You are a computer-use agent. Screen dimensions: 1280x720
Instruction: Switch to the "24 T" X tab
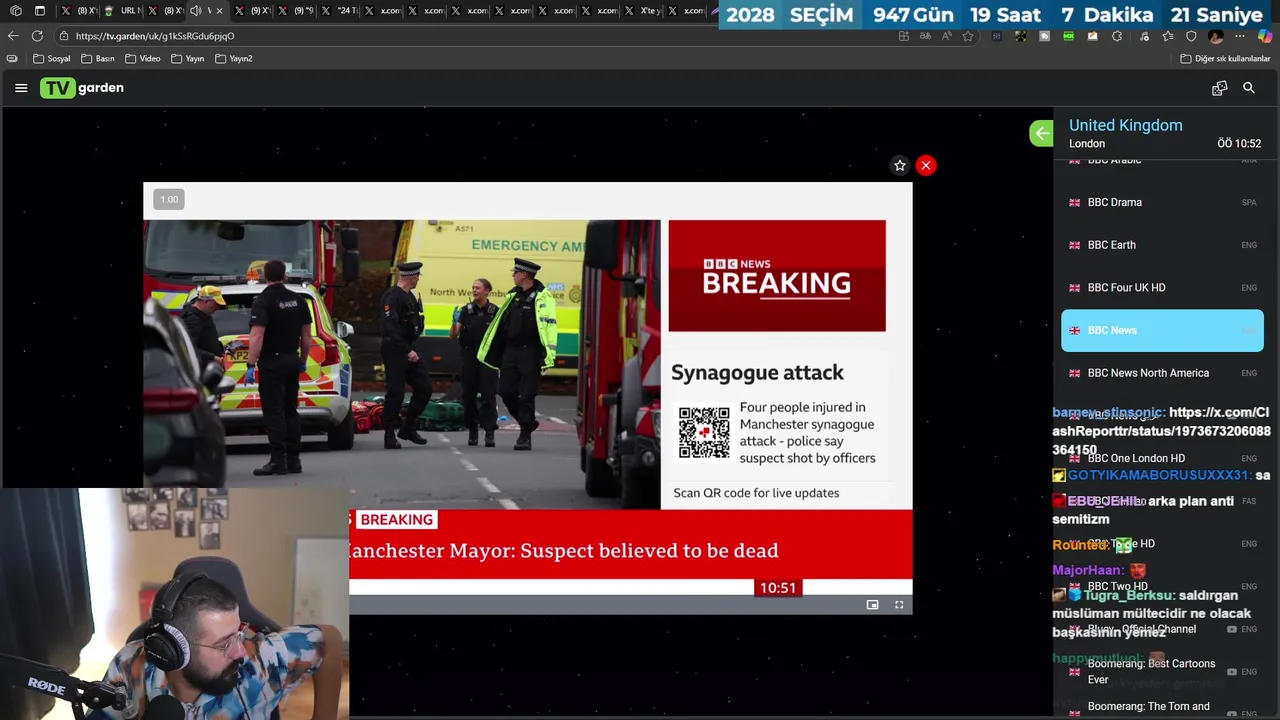click(x=340, y=11)
